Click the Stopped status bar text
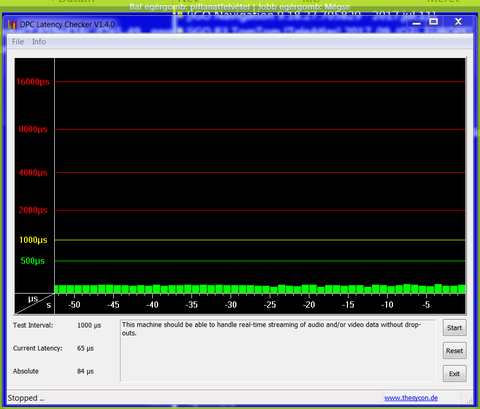Viewport: 480px width, 409px height. click(26, 398)
